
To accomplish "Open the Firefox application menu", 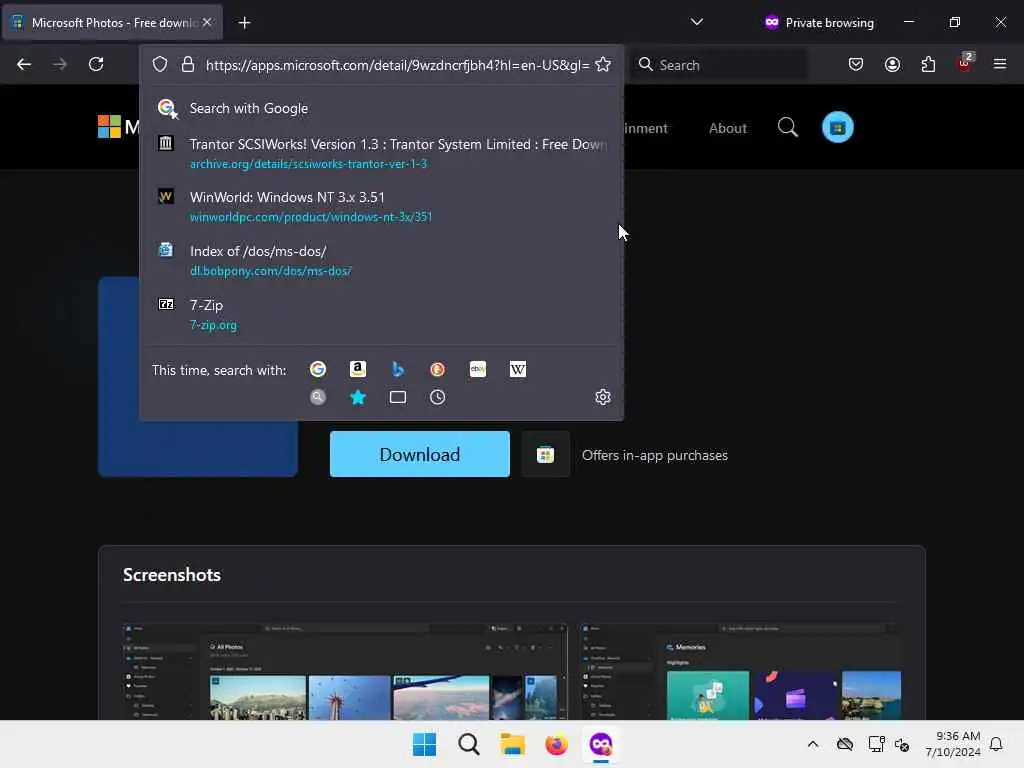I will tap(1000, 64).
